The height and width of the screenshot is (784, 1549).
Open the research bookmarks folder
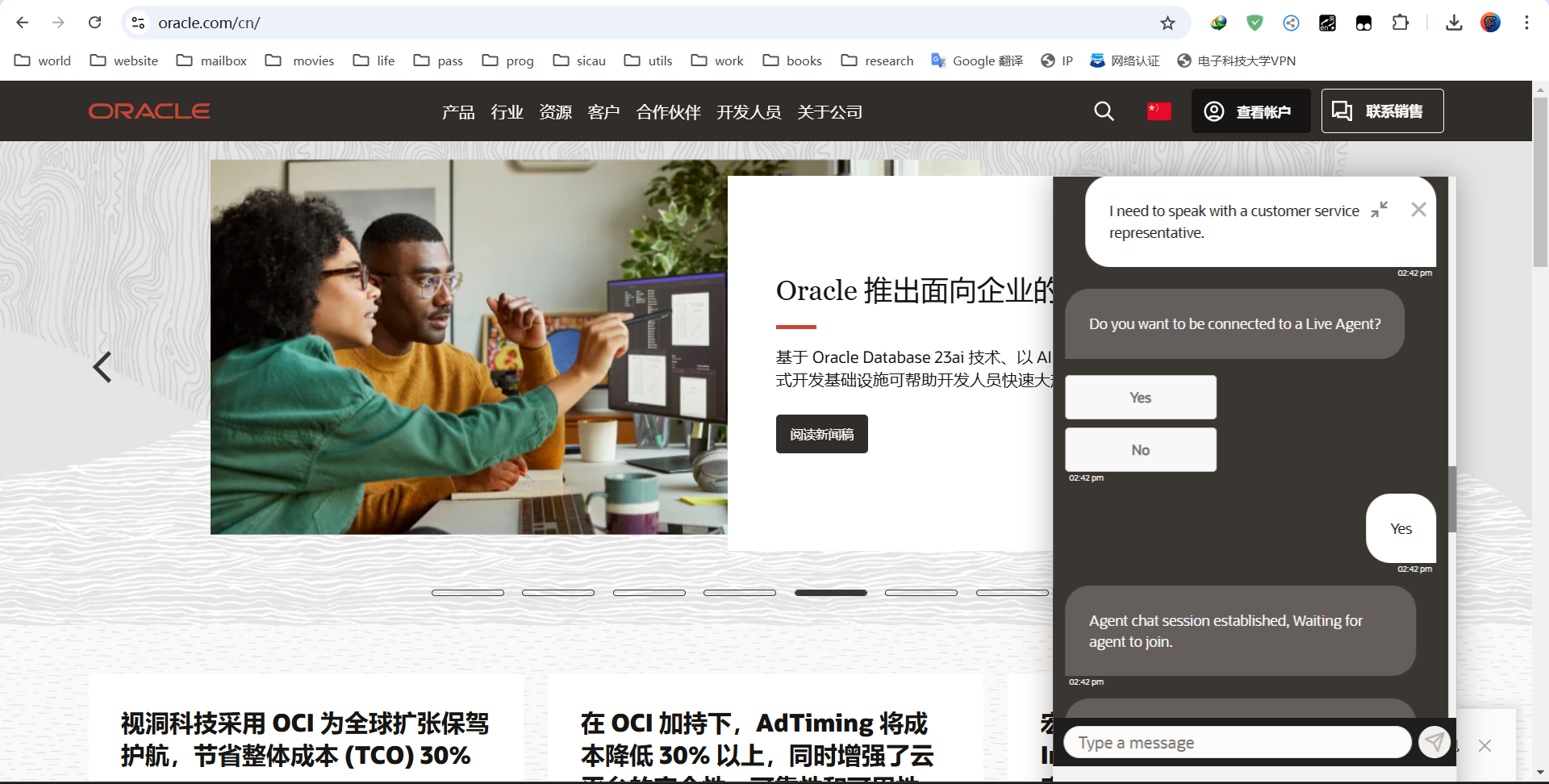pos(877,60)
